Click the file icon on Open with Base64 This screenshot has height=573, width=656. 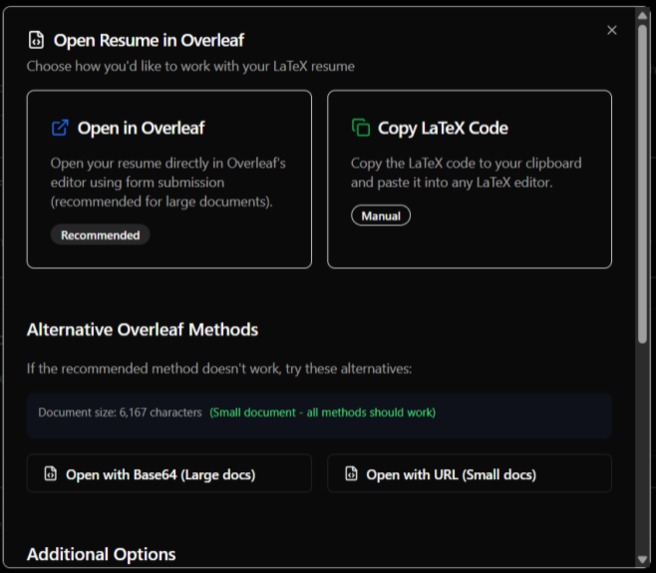tap(51, 474)
